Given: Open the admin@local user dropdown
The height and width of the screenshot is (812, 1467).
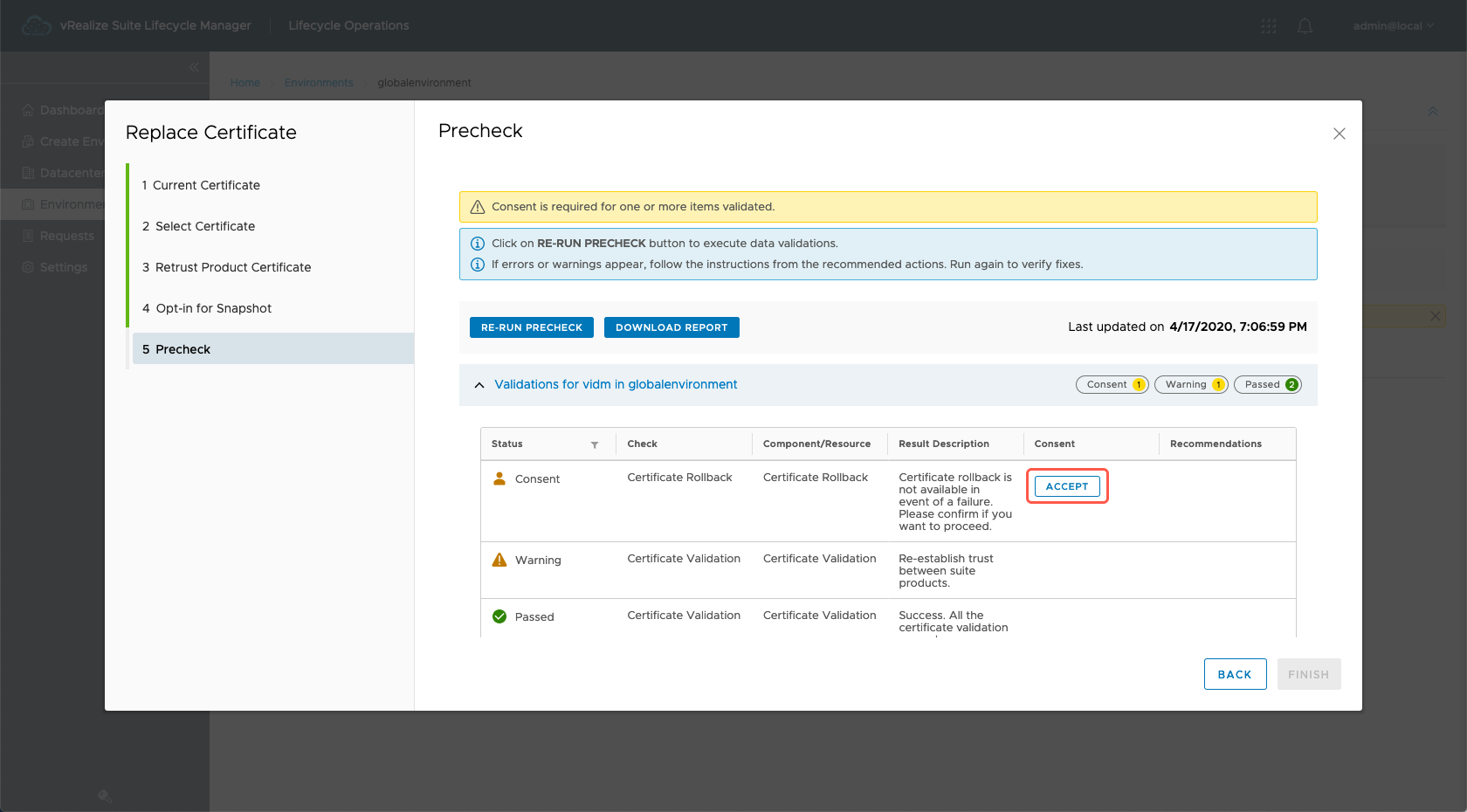Looking at the screenshot, I should 1393,26.
